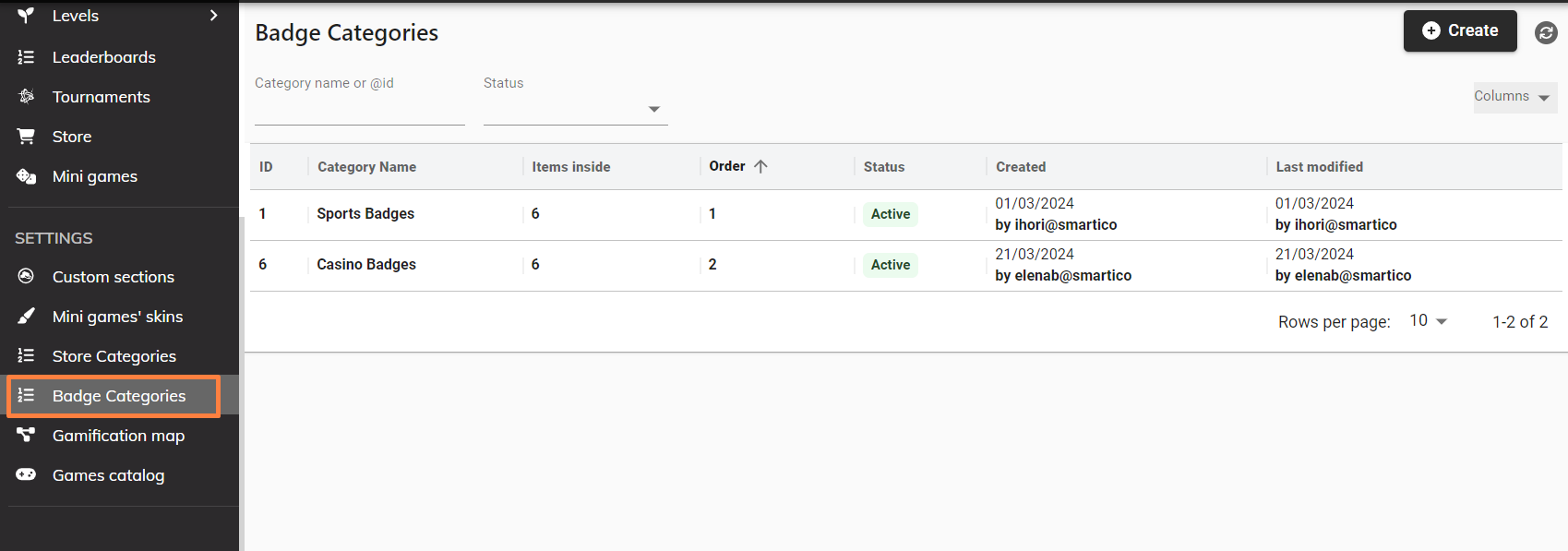Open the Sports Badges category row
This screenshot has height=551, width=1568.
[365, 214]
